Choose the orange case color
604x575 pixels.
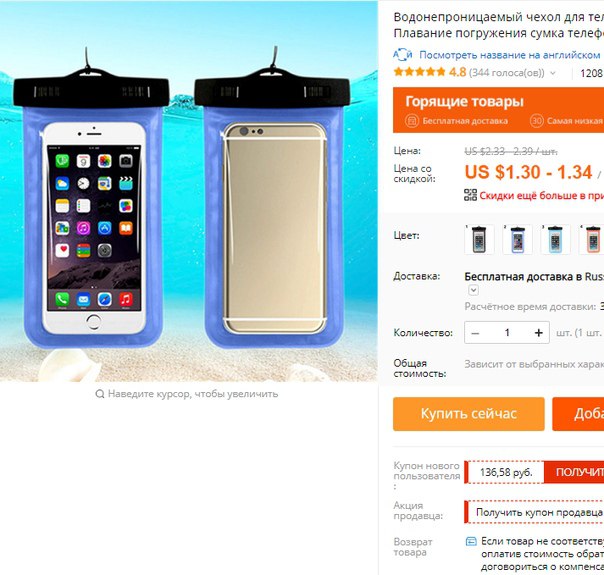click(591, 239)
